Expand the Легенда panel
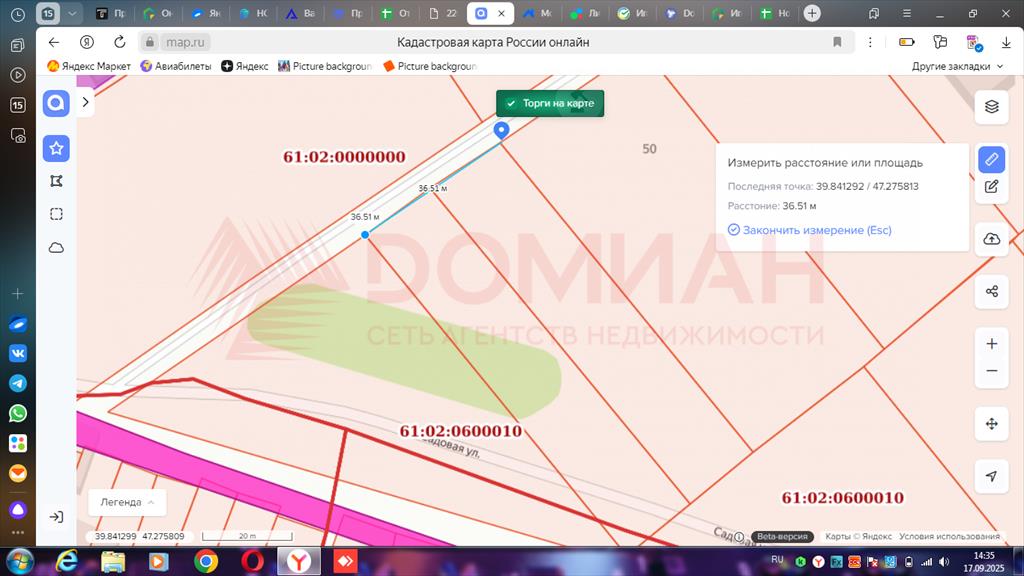Image resolution: width=1024 pixels, height=576 pixels. tap(126, 502)
